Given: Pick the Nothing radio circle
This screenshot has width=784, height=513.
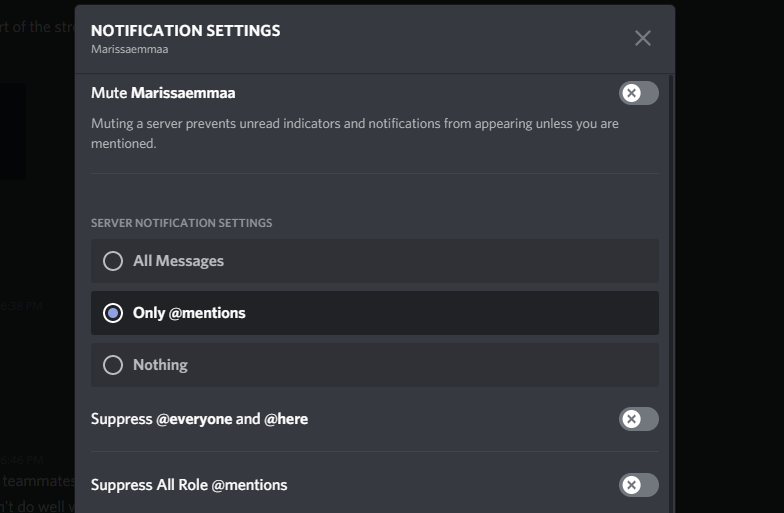Looking at the screenshot, I should pyautogui.click(x=113, y=365).
